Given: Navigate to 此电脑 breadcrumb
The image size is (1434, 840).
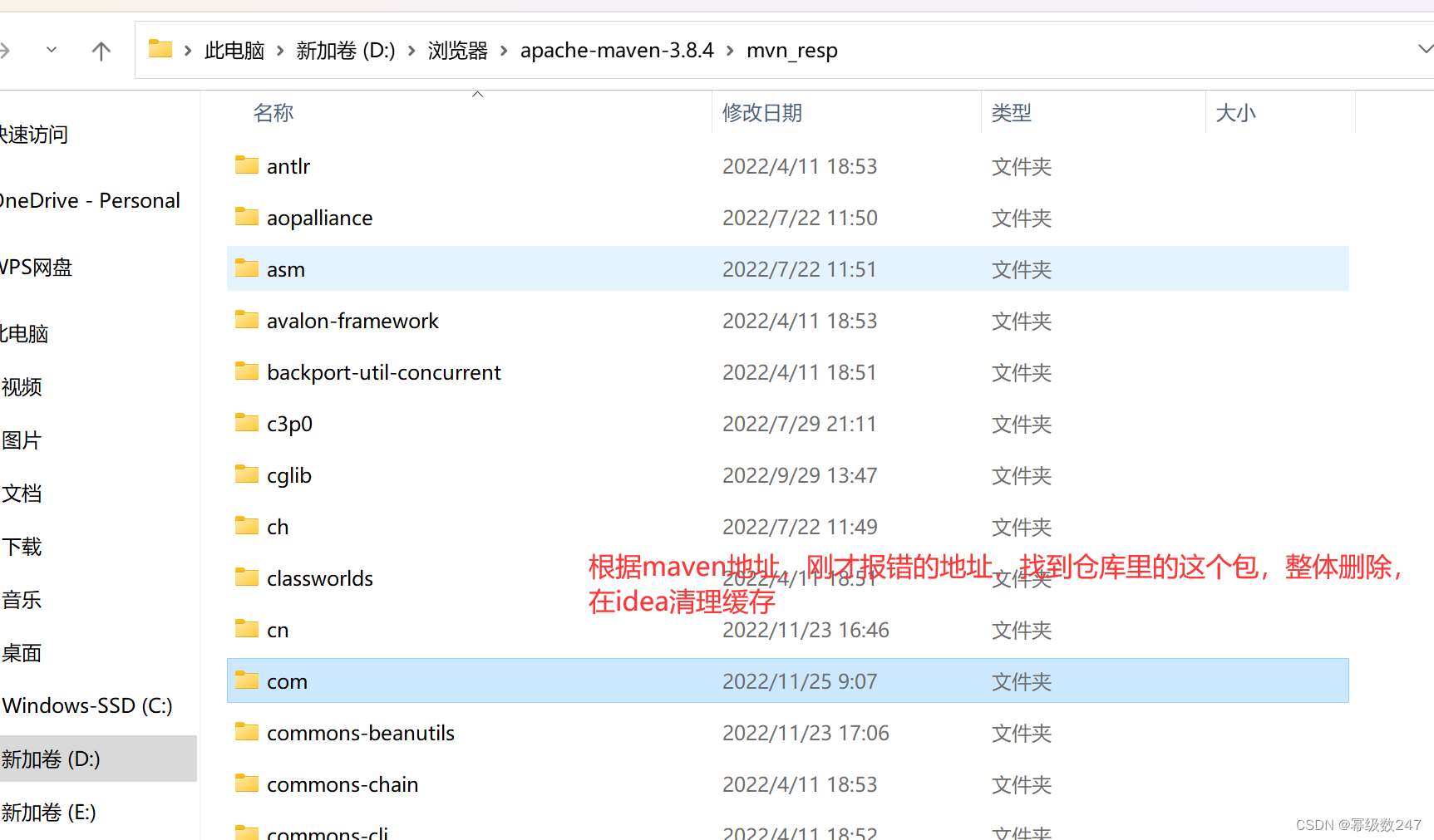Looking at the screenshot, I should click(x=234, y=51).
